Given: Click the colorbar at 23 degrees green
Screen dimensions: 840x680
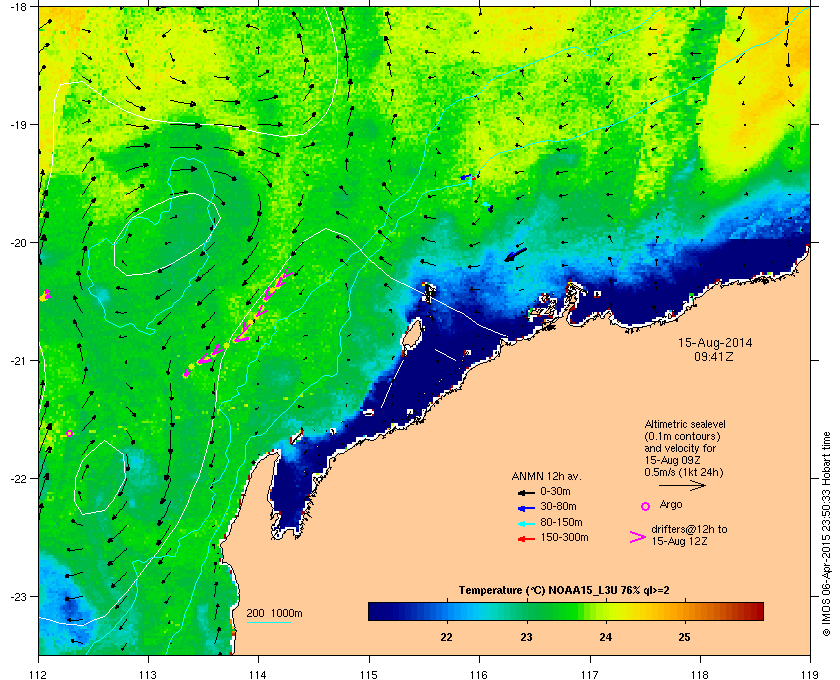Looking at the screenshot, I should [x=526, y=611].
